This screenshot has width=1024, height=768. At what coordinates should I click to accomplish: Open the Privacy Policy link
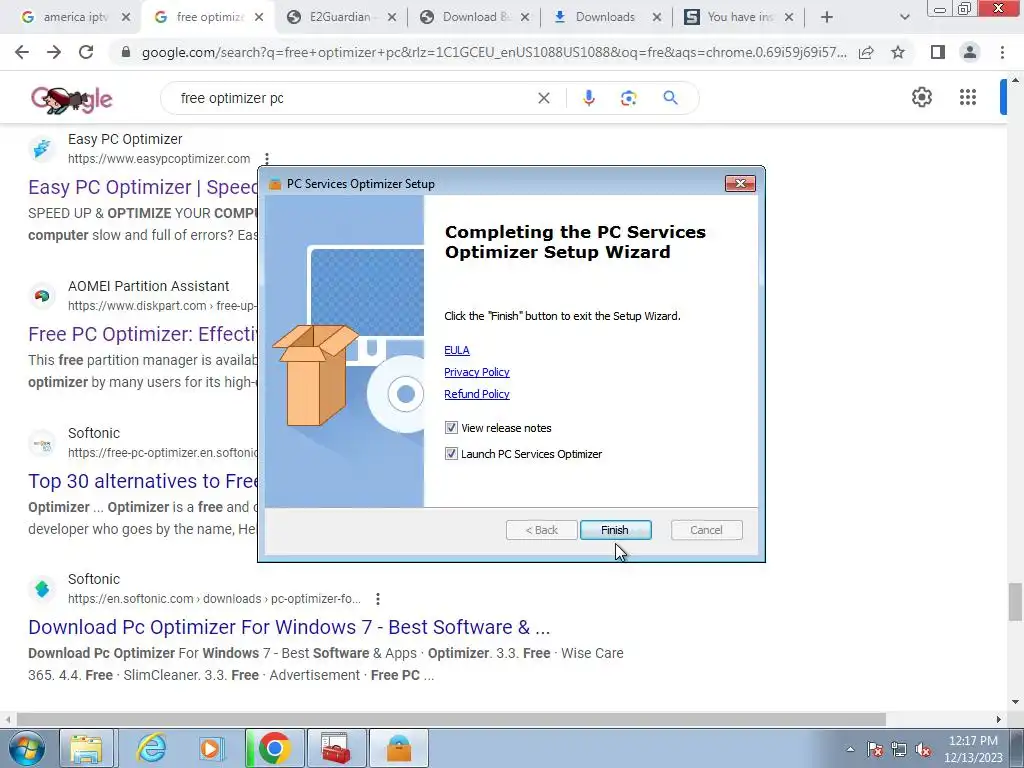pyautogui.click(x=476, y=372)
